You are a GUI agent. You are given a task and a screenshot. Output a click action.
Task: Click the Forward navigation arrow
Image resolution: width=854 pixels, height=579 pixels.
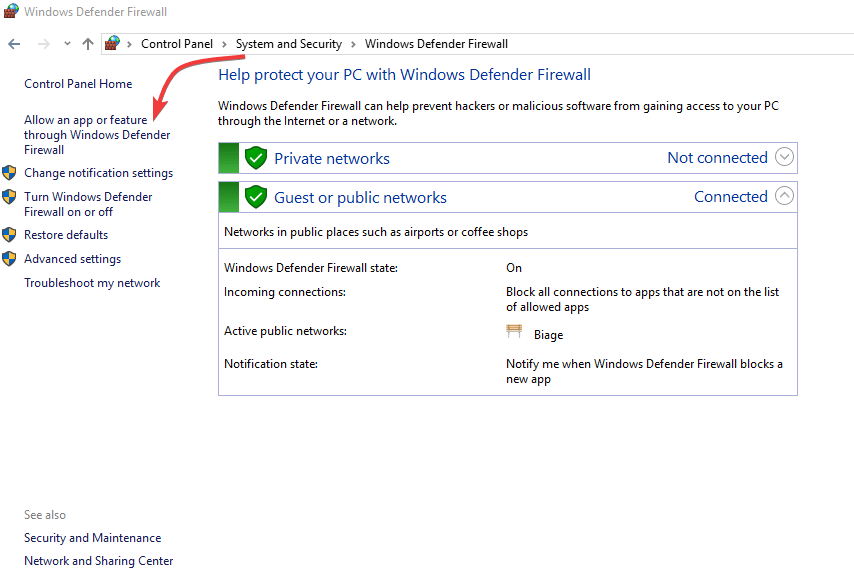click(44, 44)
